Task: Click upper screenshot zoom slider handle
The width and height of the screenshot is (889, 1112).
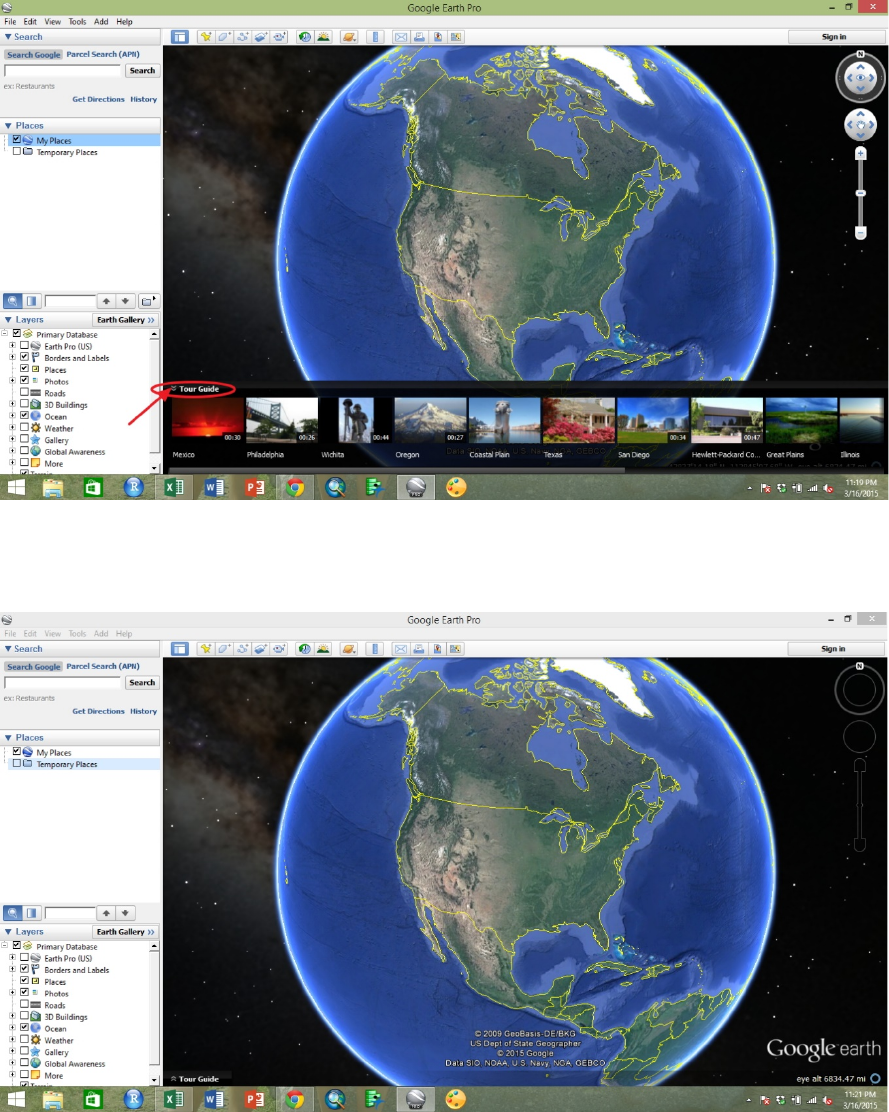Action: 861,193
